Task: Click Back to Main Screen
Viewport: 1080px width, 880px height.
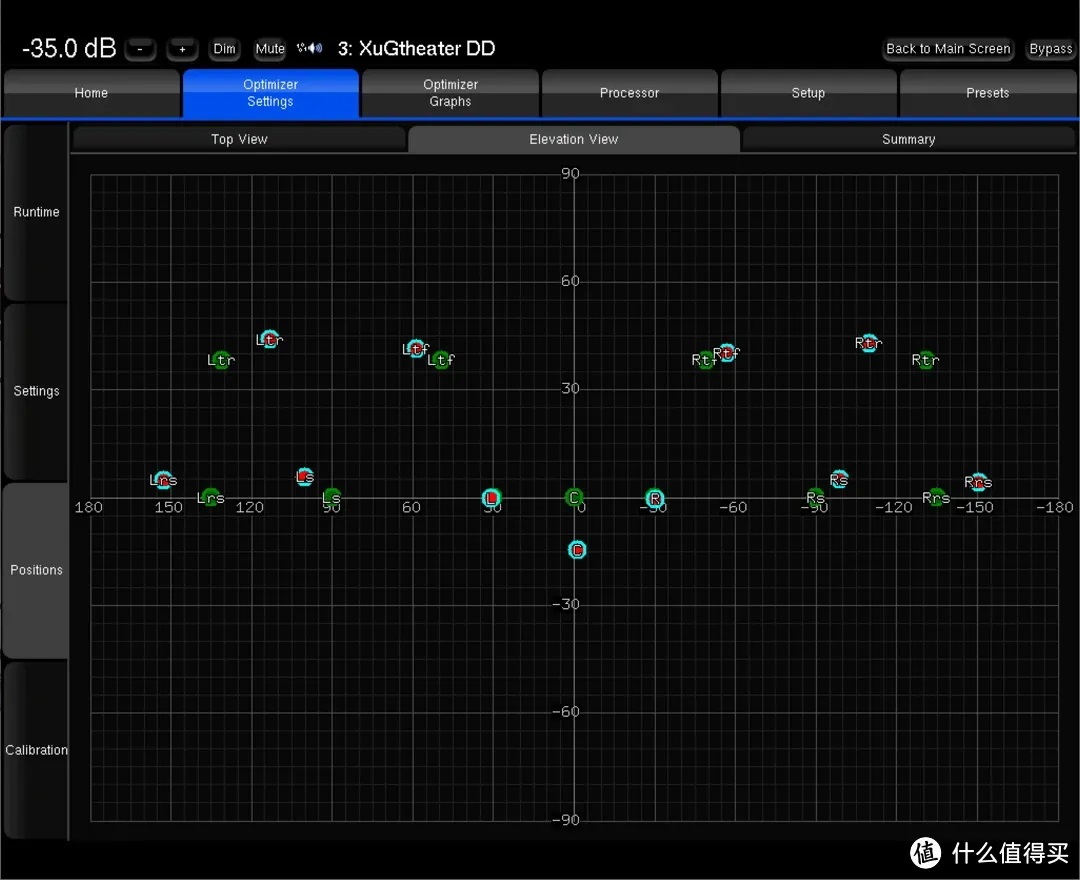Action: (x=948, y=49)
